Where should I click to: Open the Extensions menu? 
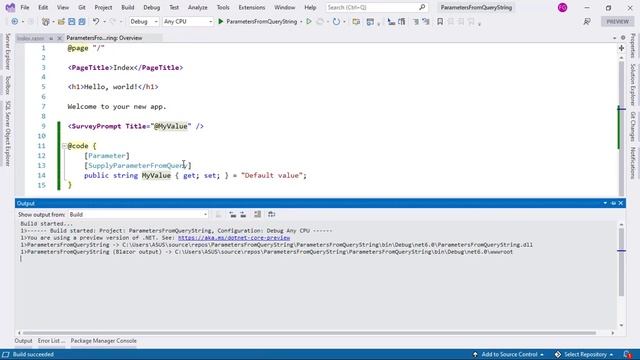251,7
